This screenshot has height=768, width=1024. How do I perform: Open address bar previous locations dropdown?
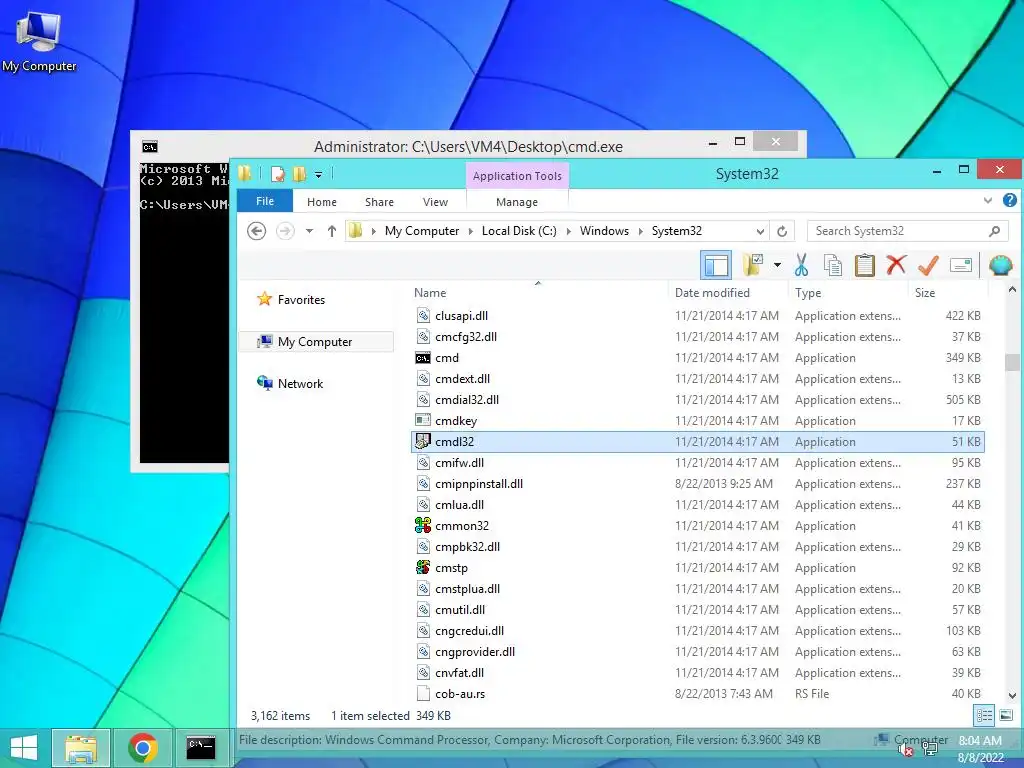point(760,231)
